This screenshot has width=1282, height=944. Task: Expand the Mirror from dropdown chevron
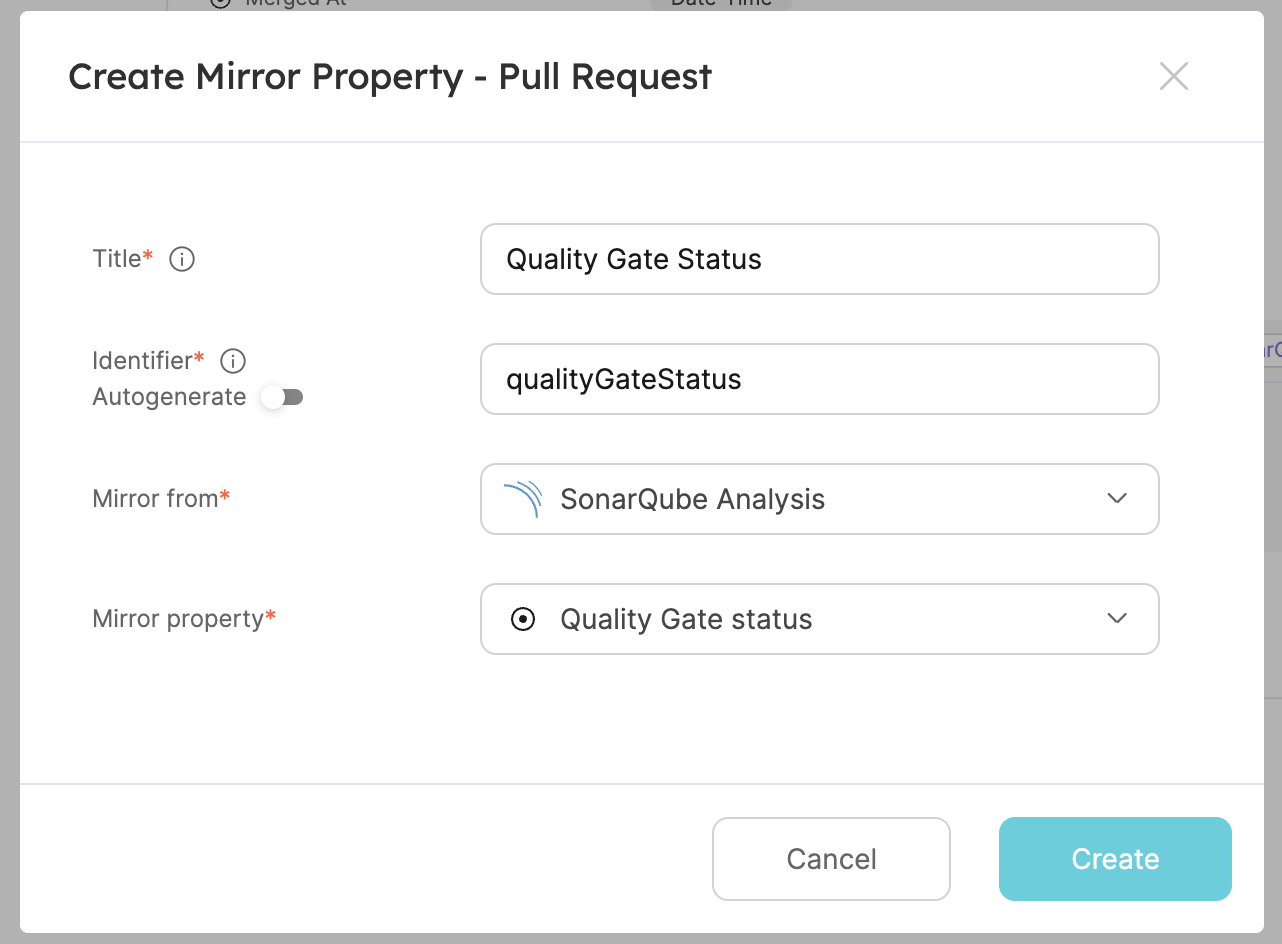(1117, 499)
